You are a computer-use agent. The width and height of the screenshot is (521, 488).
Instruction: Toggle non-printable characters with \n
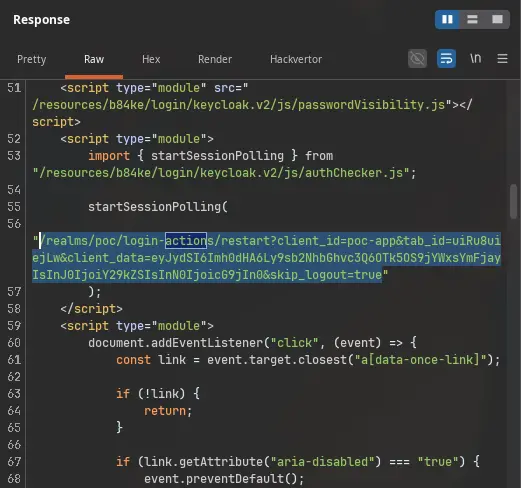point(476,59)
